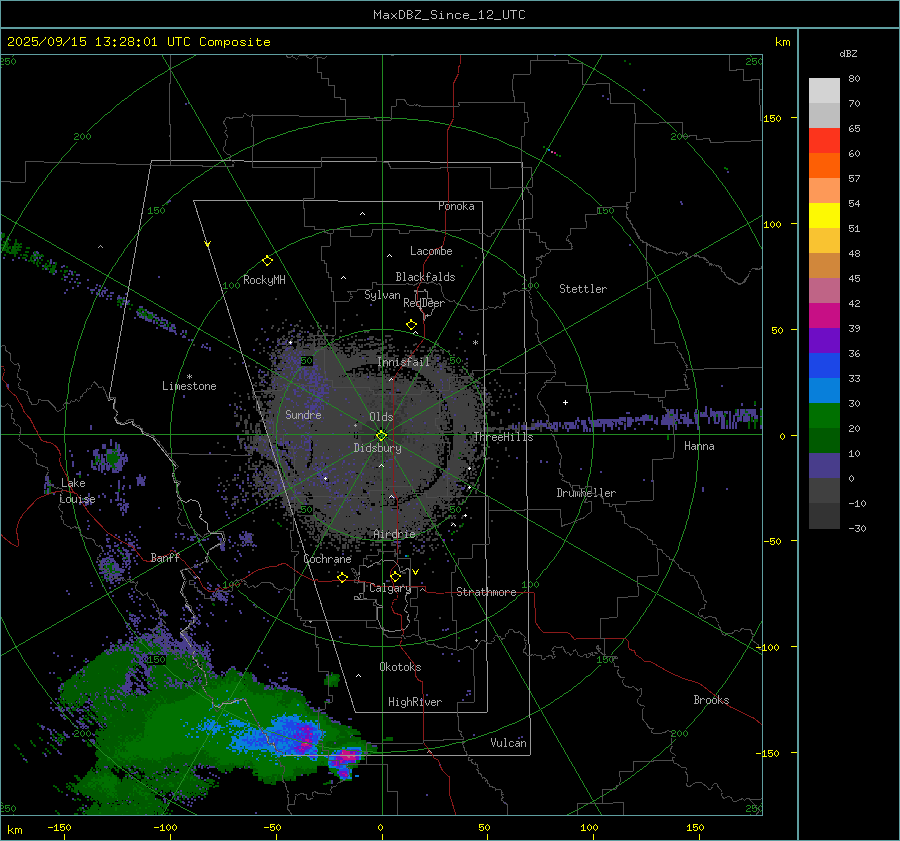Click the Vulcan town label

tap(508, 743)
